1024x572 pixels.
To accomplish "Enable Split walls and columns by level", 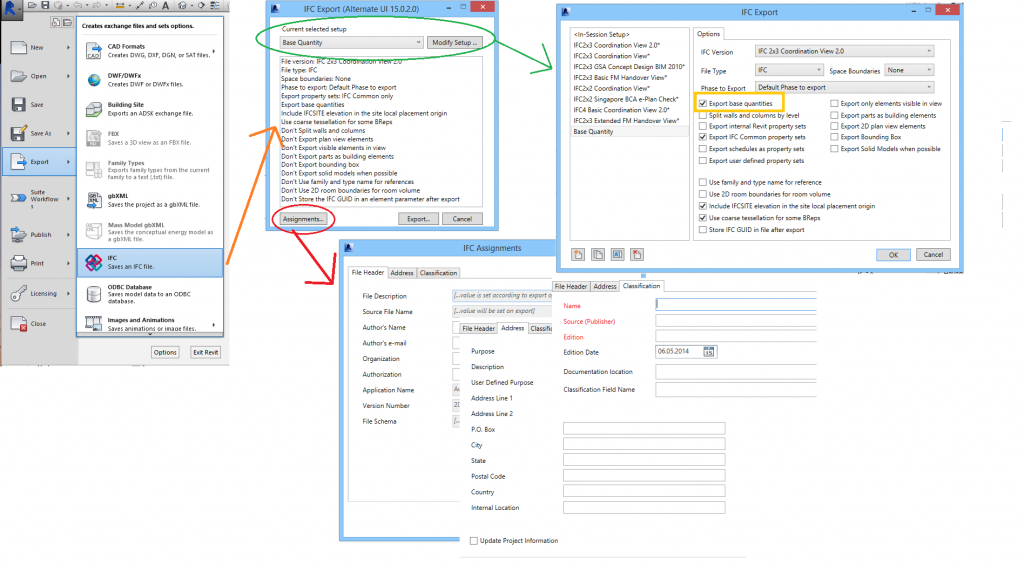I will [x=703, y=115].
